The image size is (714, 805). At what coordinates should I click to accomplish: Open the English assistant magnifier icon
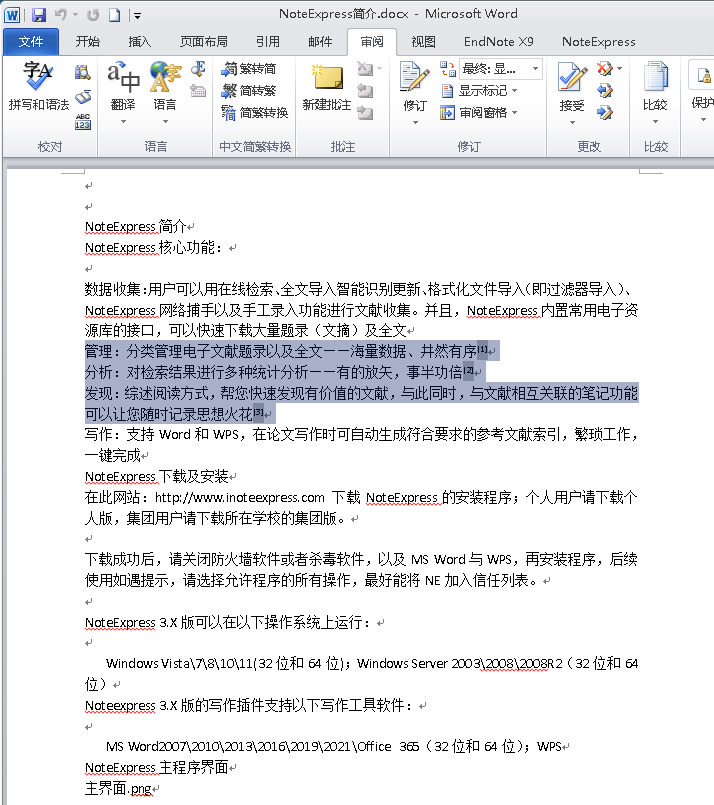point(198,69)
